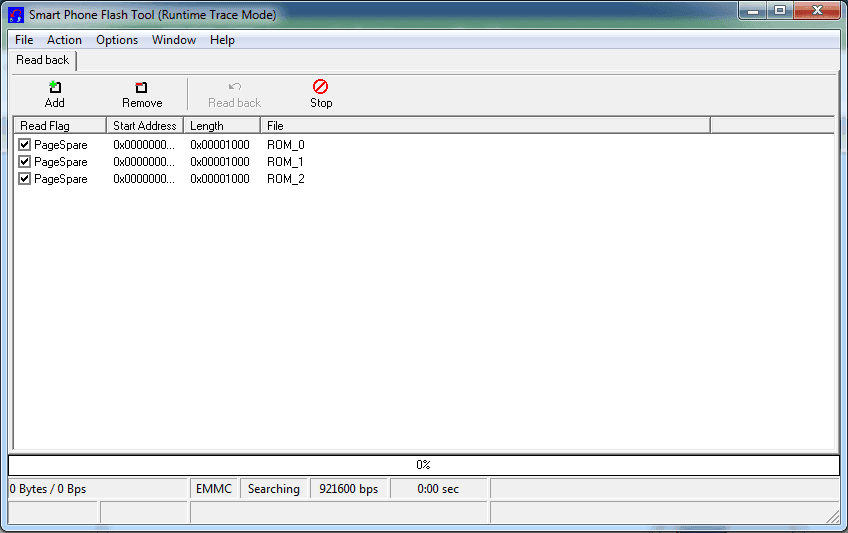
Task: Click the start address of ROM_1 row
Action: (x=144, y=162)
